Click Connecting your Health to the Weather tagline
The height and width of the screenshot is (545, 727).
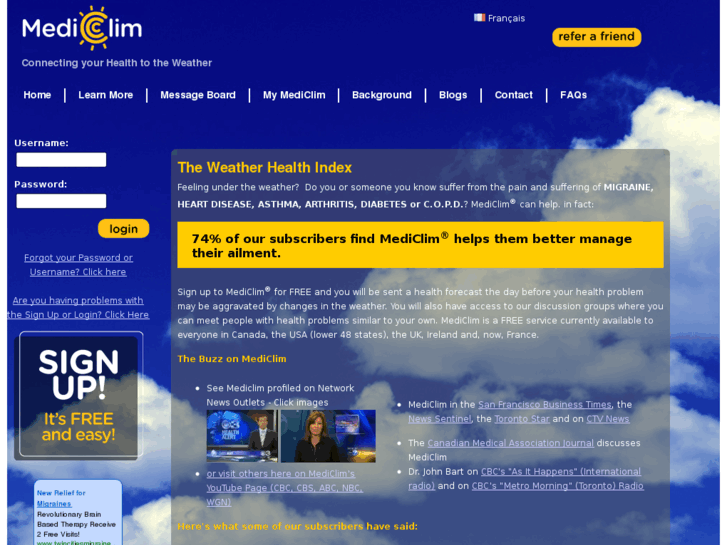click(x=116, y=63)
